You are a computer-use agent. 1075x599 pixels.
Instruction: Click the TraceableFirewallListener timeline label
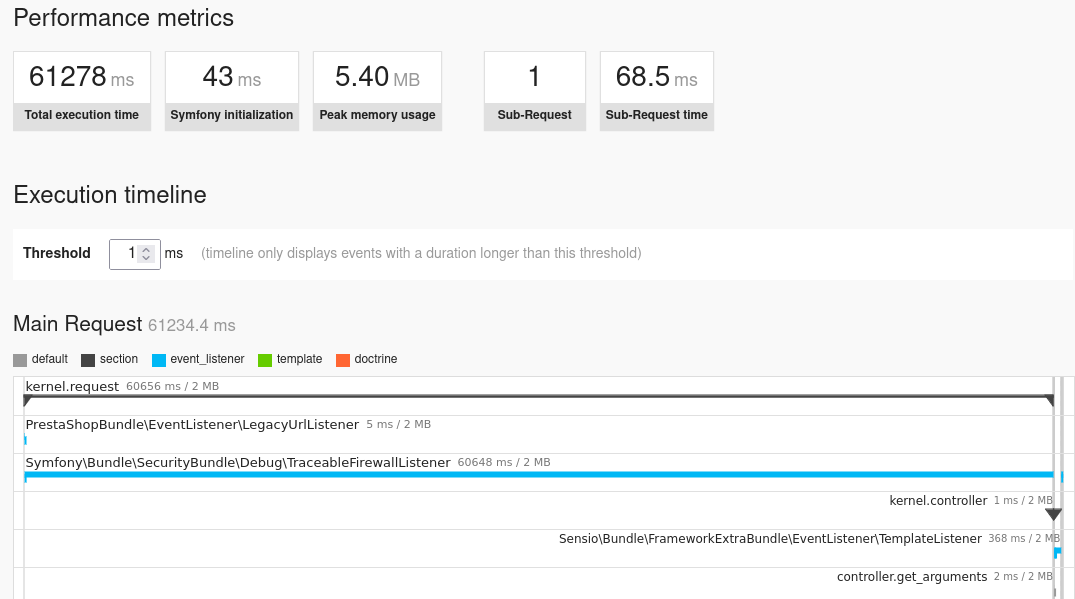tap(238, 463)
